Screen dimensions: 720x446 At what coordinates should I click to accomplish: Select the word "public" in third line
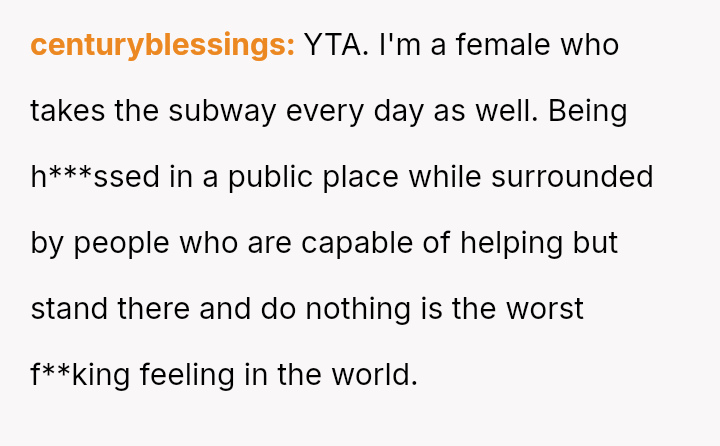point(270,178)
